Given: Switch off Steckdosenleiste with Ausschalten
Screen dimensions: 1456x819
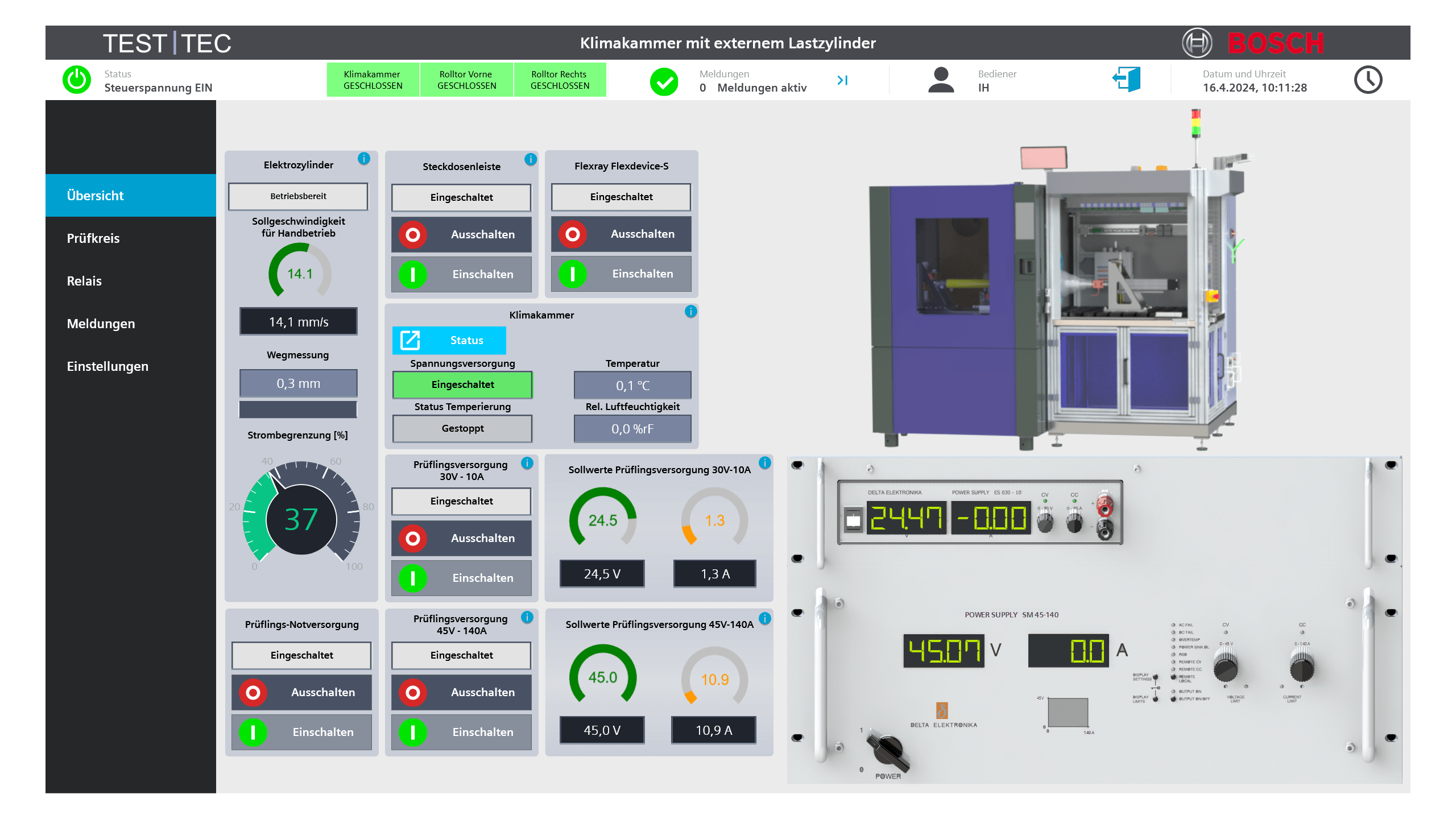Looking at the screenshot, I should pos(461,234).
